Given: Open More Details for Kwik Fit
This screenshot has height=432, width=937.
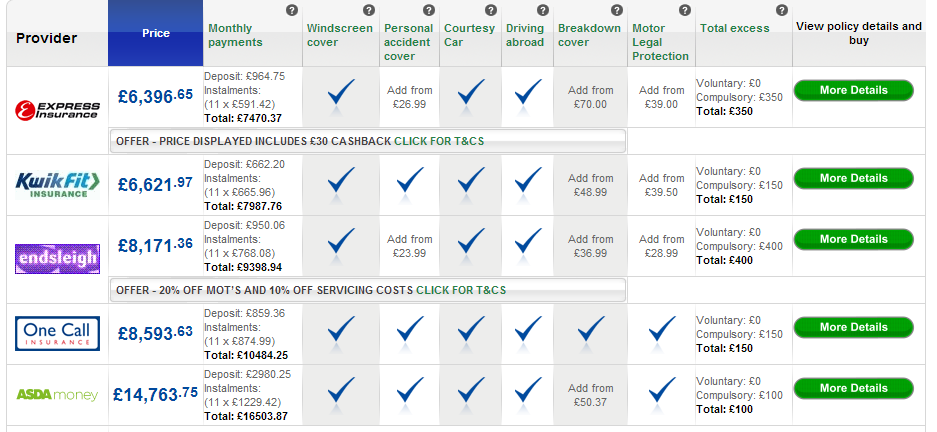Looking at the screenshot, I should [853, 178].
